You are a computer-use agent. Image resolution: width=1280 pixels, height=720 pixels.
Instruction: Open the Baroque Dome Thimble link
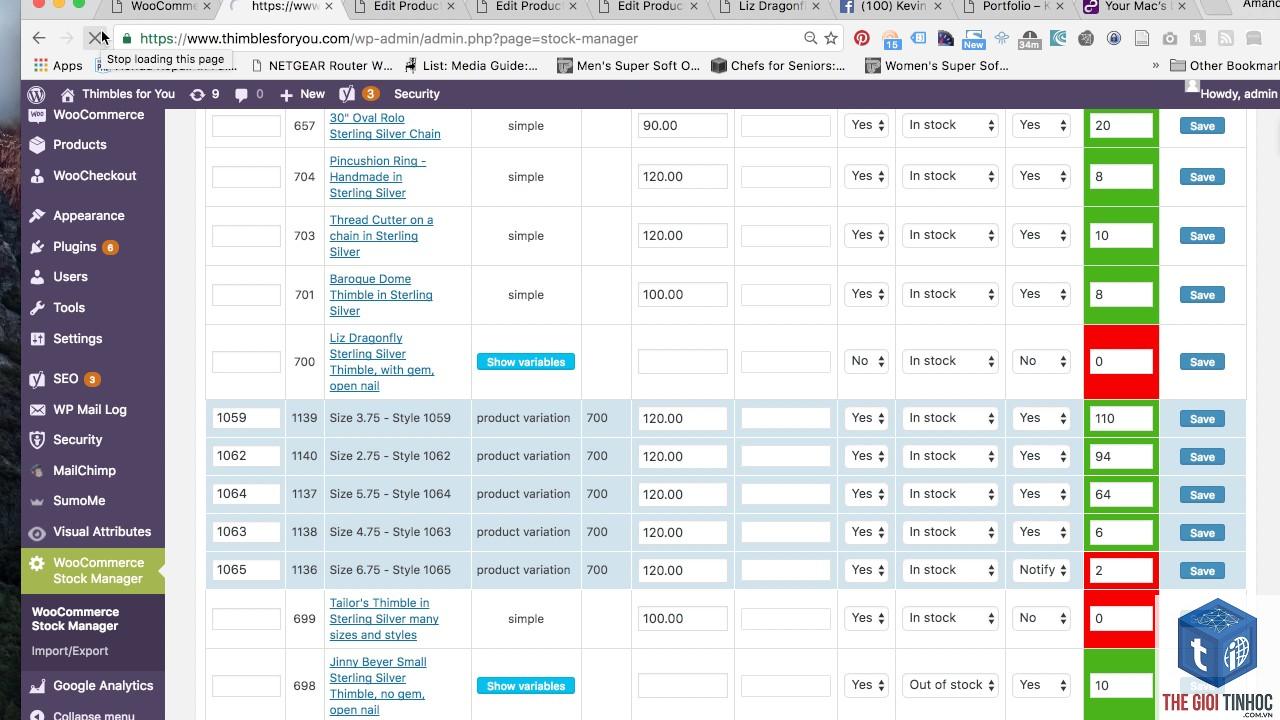[381, 295]
